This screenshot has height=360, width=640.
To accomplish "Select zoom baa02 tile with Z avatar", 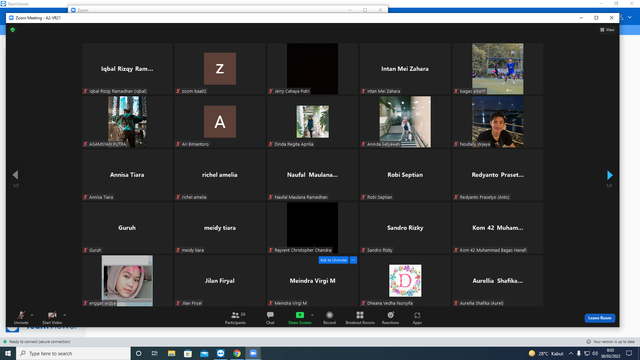I will pos(220,69).
